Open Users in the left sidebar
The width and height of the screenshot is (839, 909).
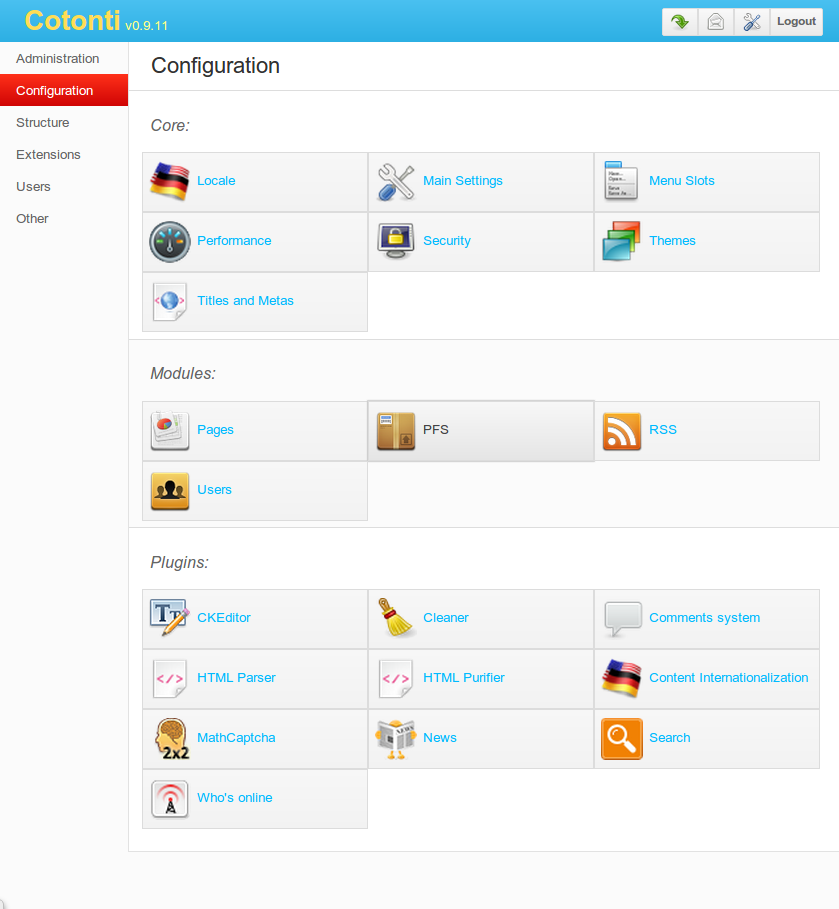[x=64, y=186]
